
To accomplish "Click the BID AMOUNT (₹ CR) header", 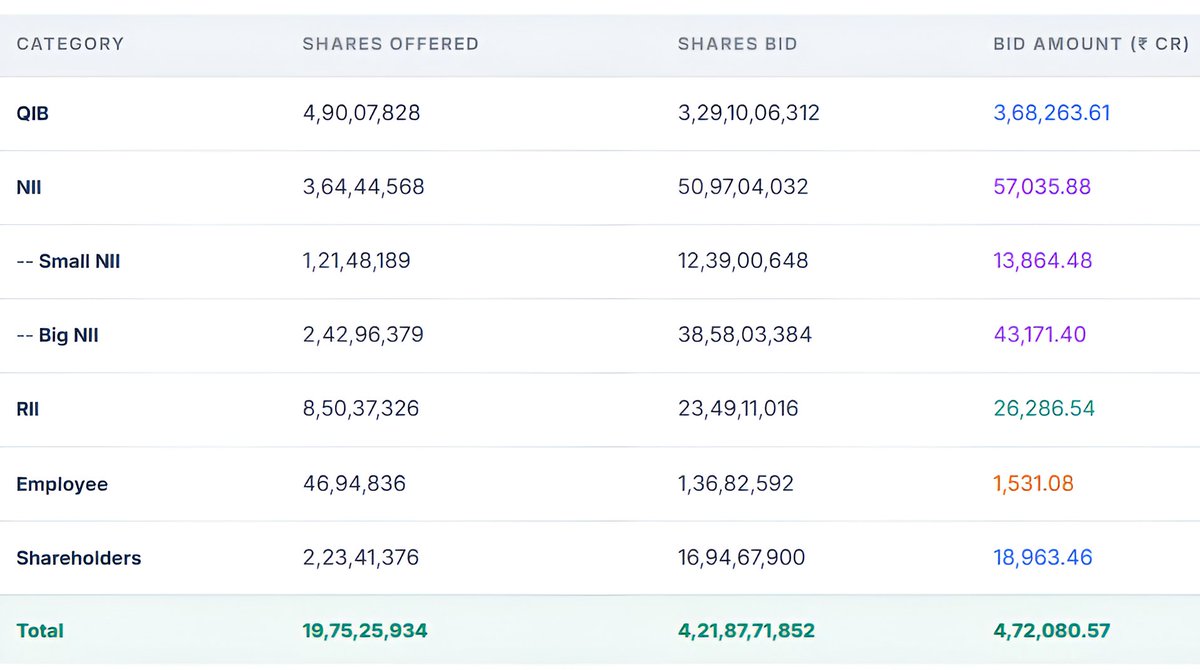I will [x=1090, y=44].
